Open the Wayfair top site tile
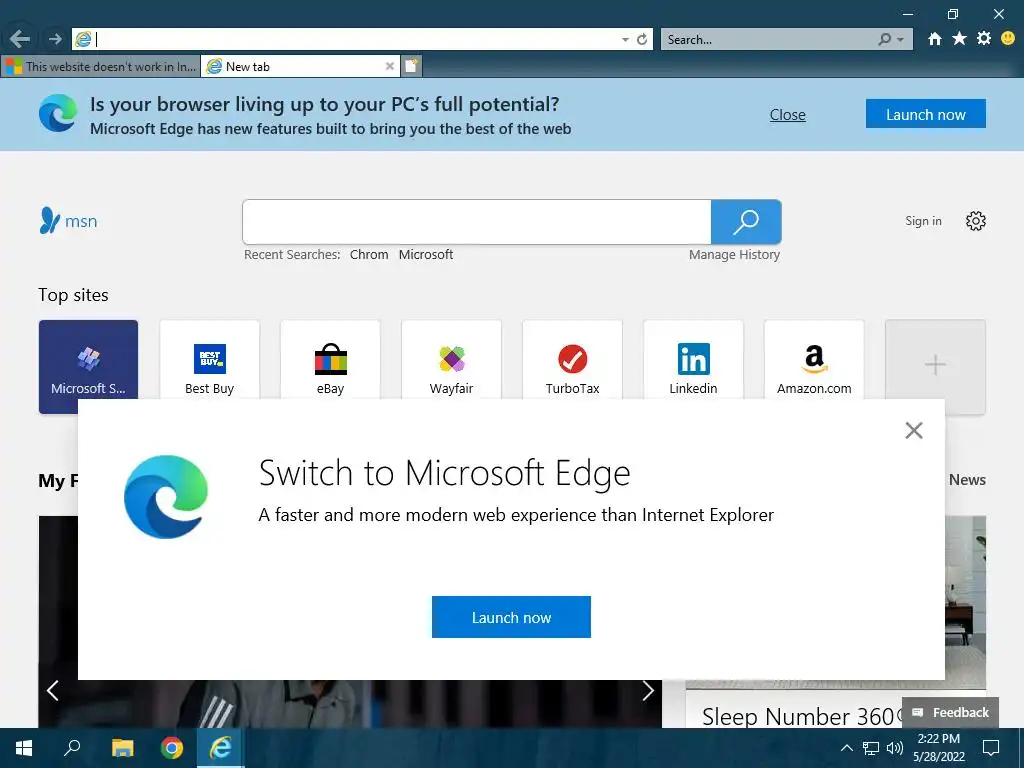 click(x=451, y=360)
